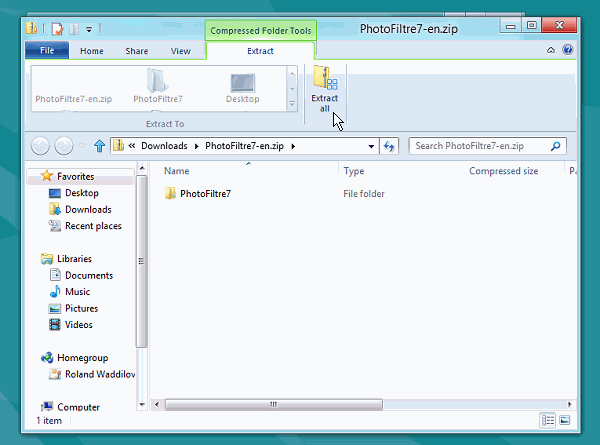Click the File folder type cell
Screen dimensions: 600x445
[x=364, y=194]
